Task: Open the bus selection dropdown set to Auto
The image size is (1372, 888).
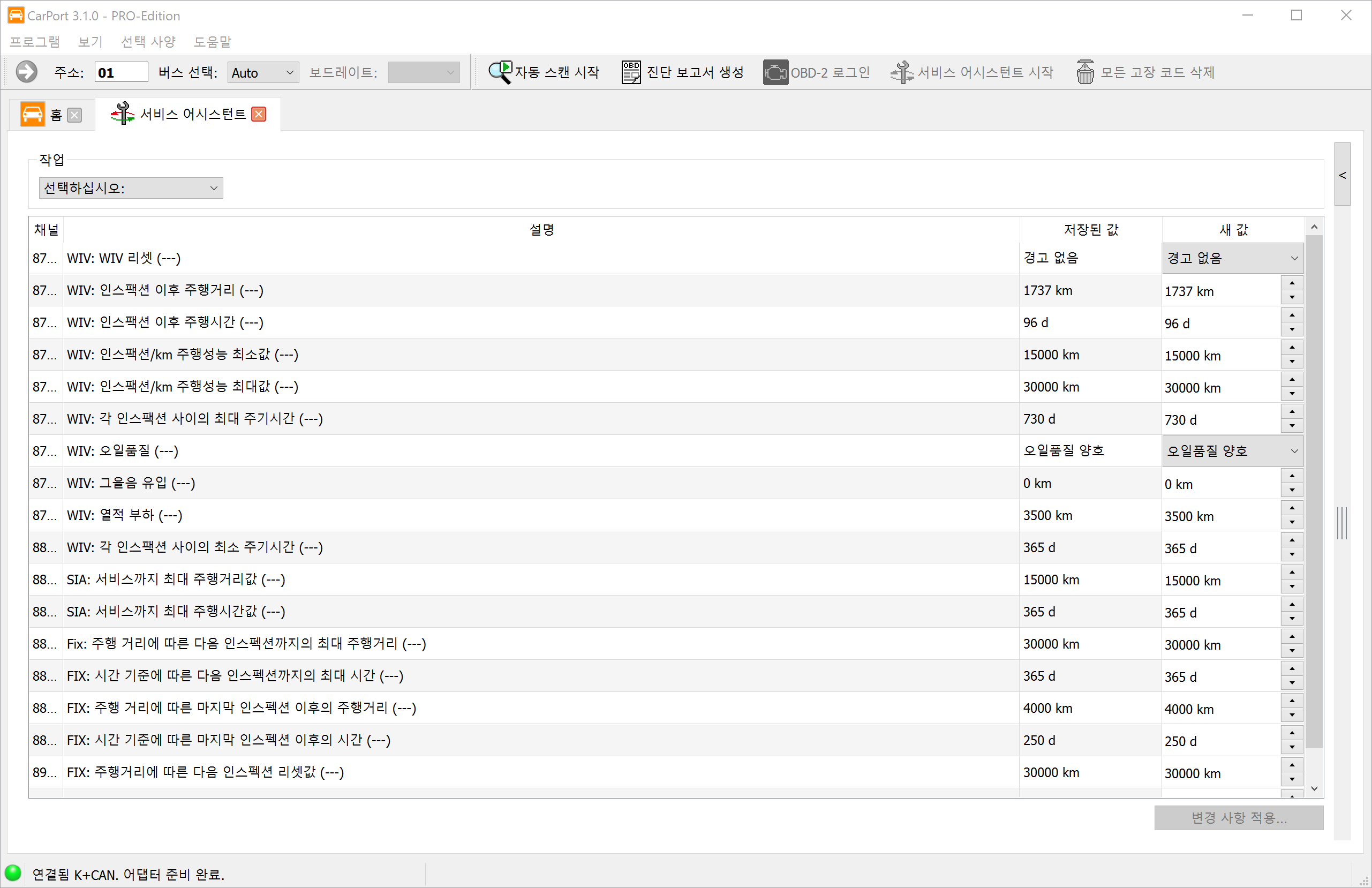Action: [x=262, y=72]
